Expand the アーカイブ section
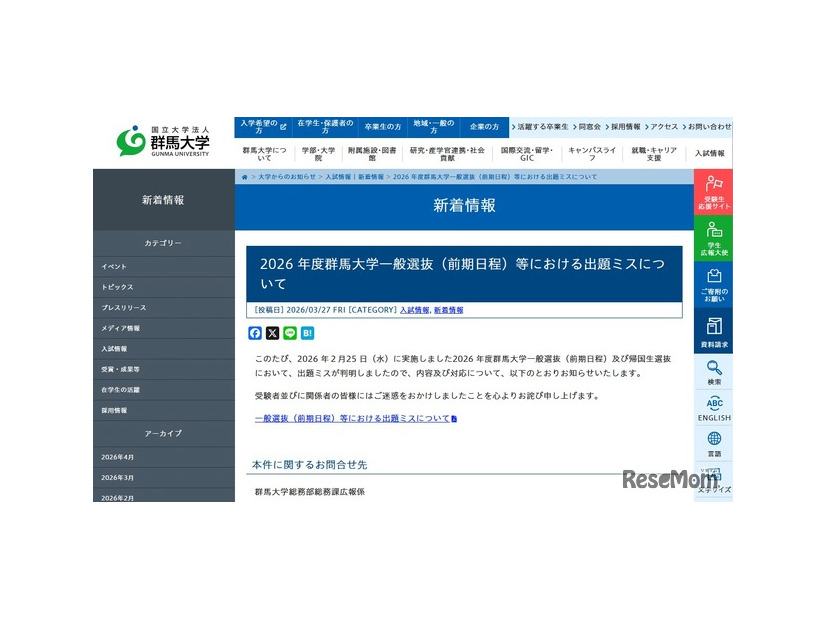The width and height of the screenshot is (826, 620). (163, 434)
